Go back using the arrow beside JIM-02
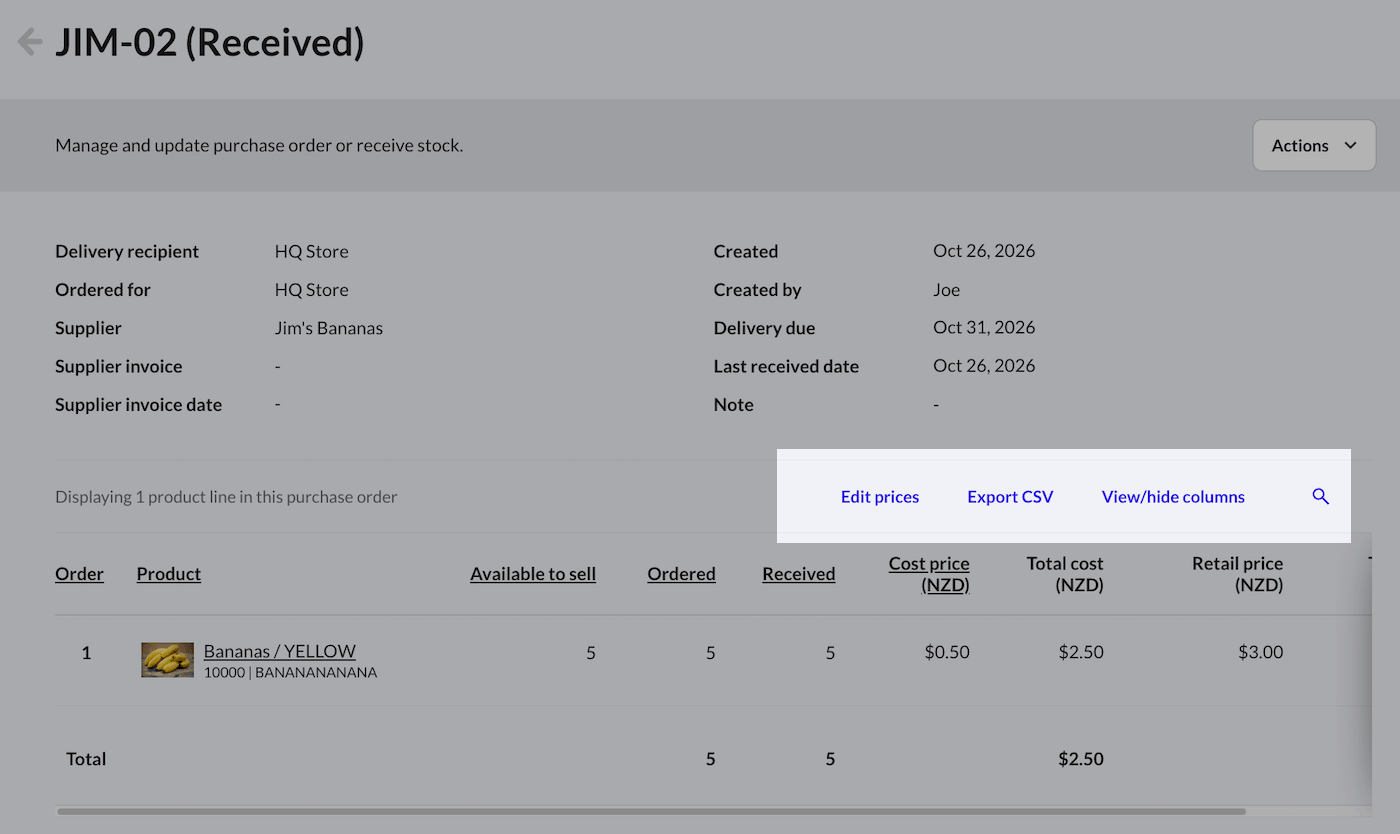 [x=30, y=42]
